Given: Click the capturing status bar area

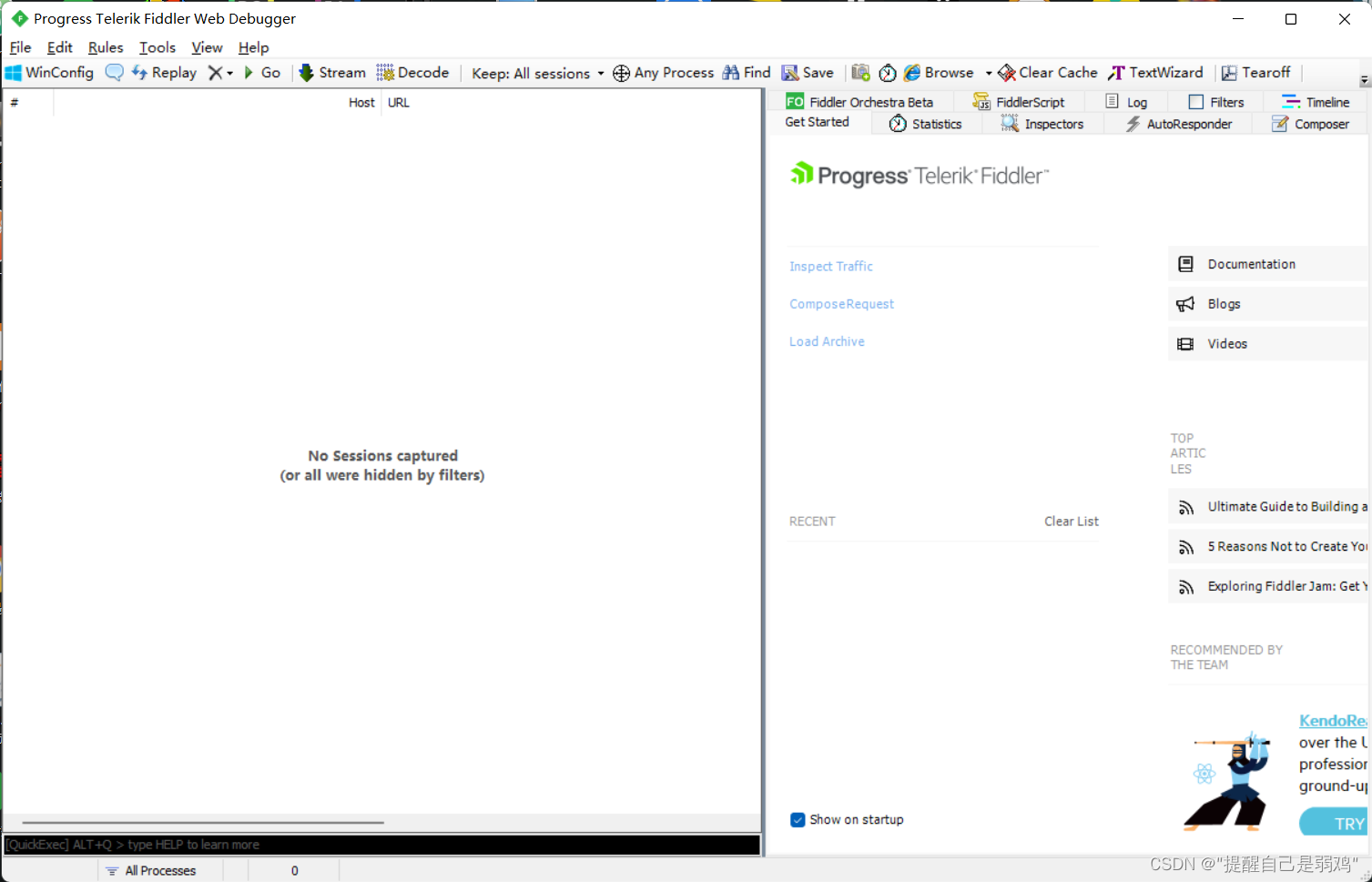Looking at the screenshot, I should pyautogui.click(x=49, y=871).
